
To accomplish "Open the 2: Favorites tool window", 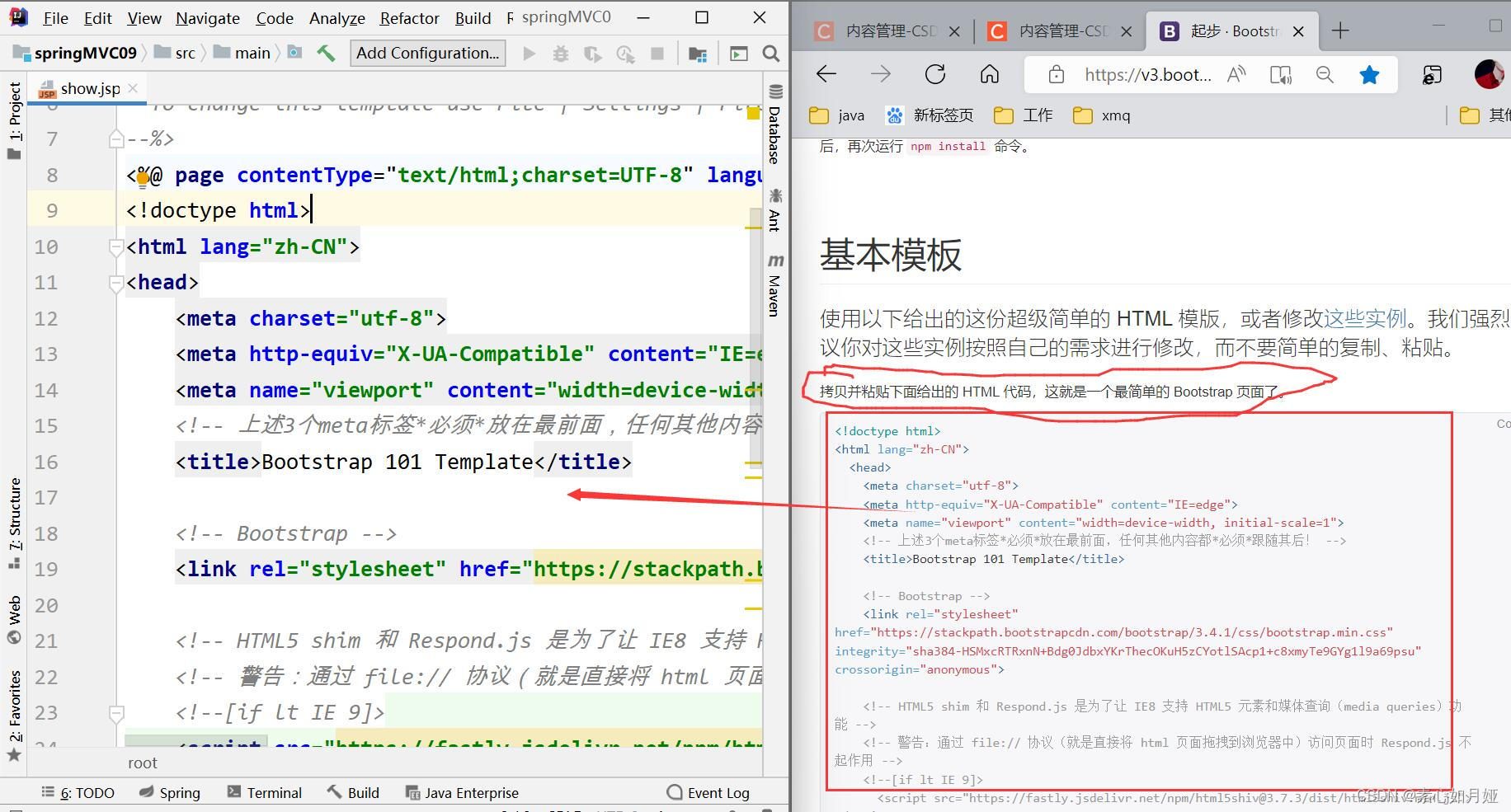I will tap(14, 716).
